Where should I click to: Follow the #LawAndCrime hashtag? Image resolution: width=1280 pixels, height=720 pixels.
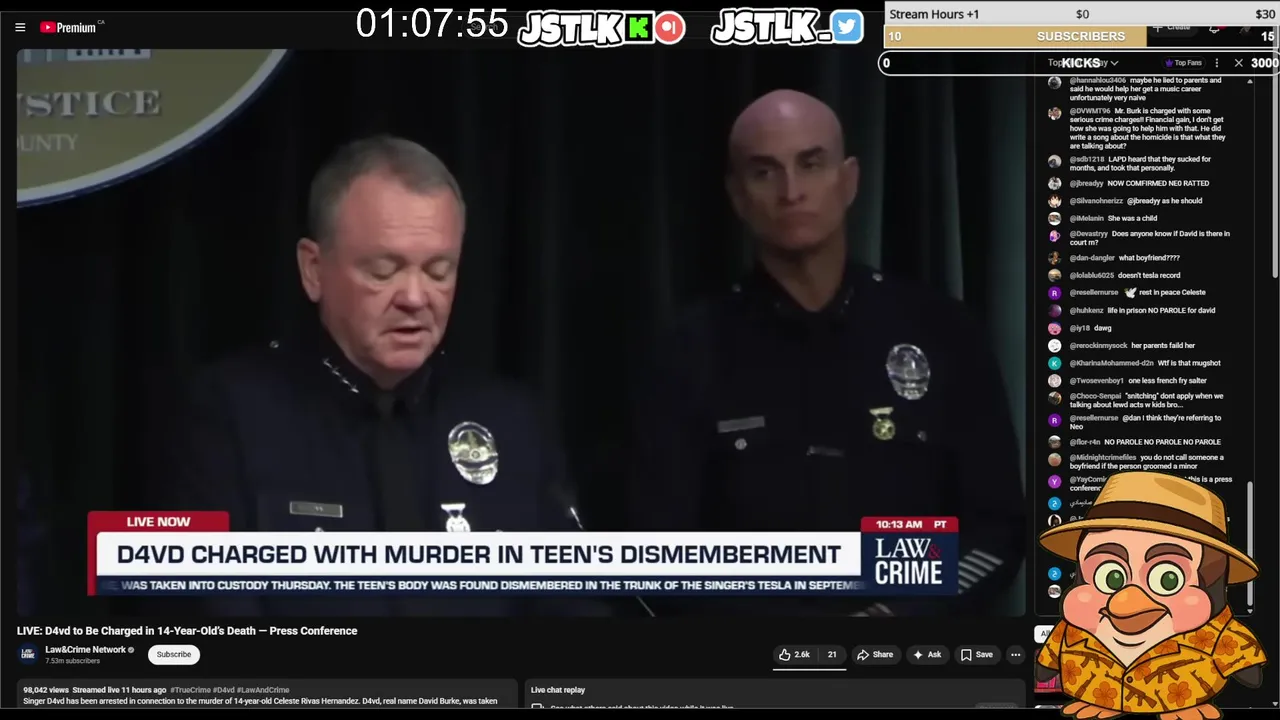pyautogui.click(x=263, y=690)
